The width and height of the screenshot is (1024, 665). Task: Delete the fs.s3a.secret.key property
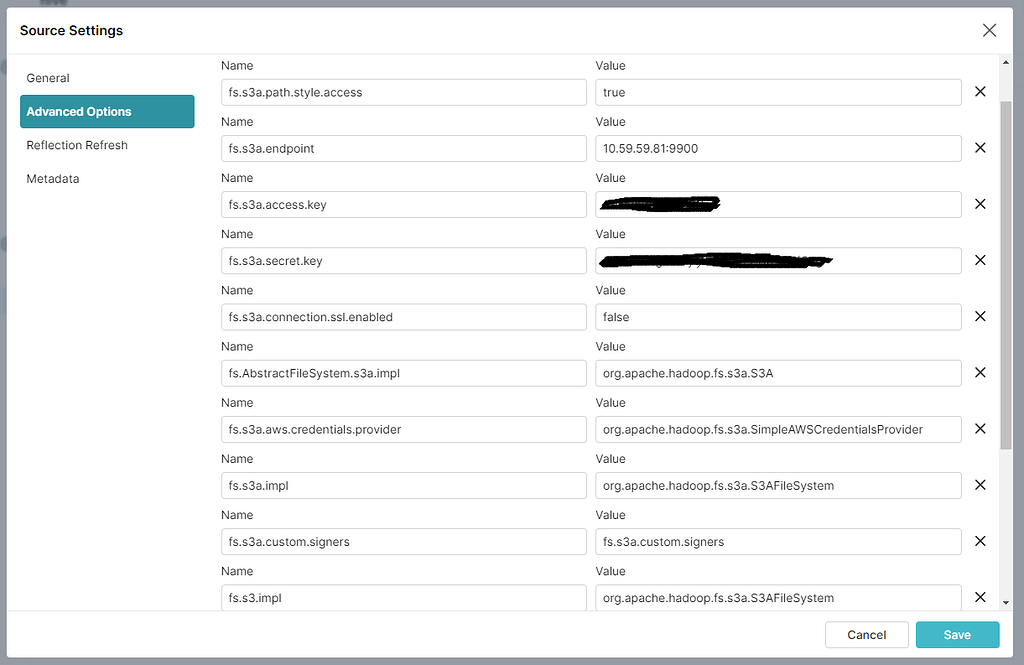(980, 260)
